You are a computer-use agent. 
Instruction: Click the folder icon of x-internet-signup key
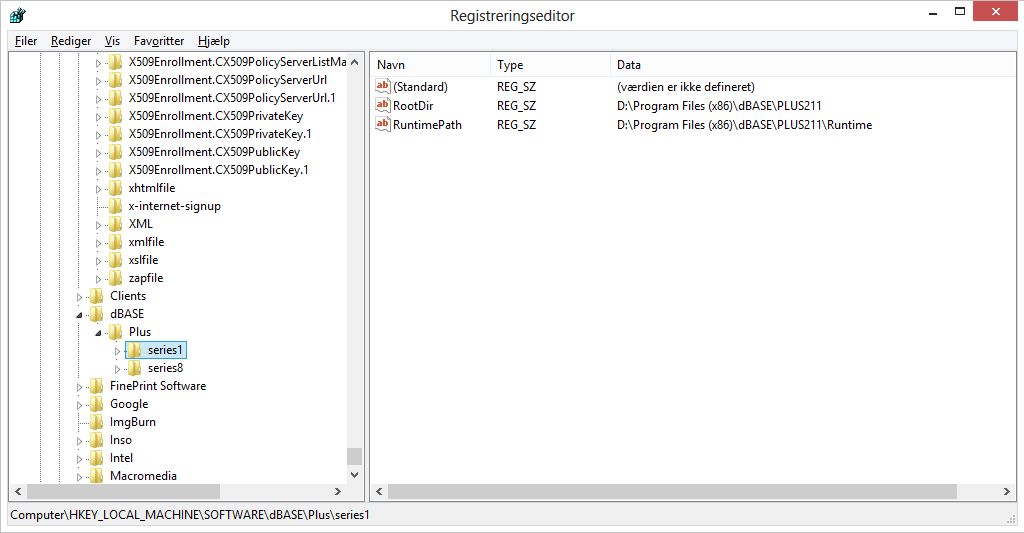[115, 206]
